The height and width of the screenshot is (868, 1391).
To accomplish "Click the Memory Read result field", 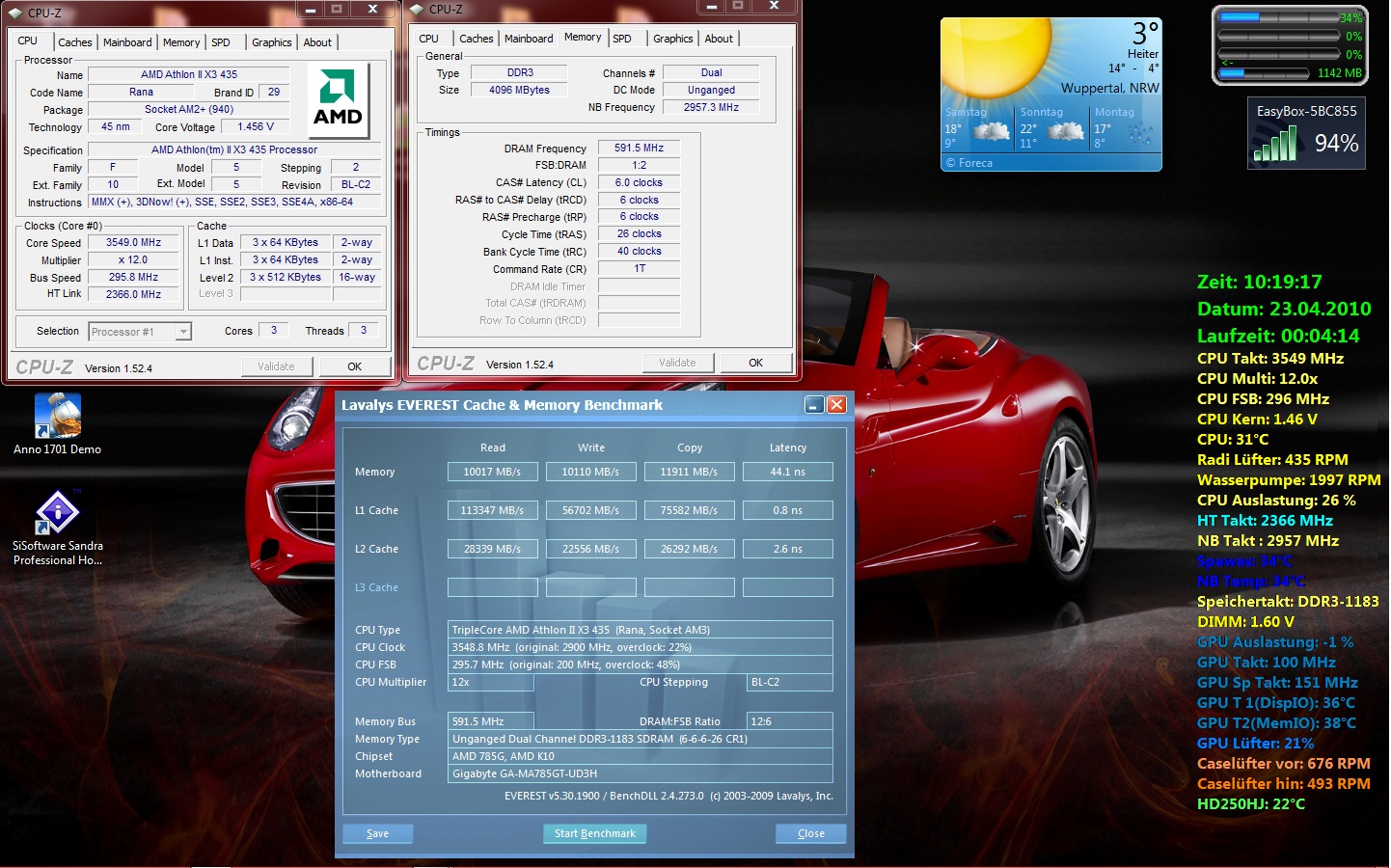I will pos(492,472).
